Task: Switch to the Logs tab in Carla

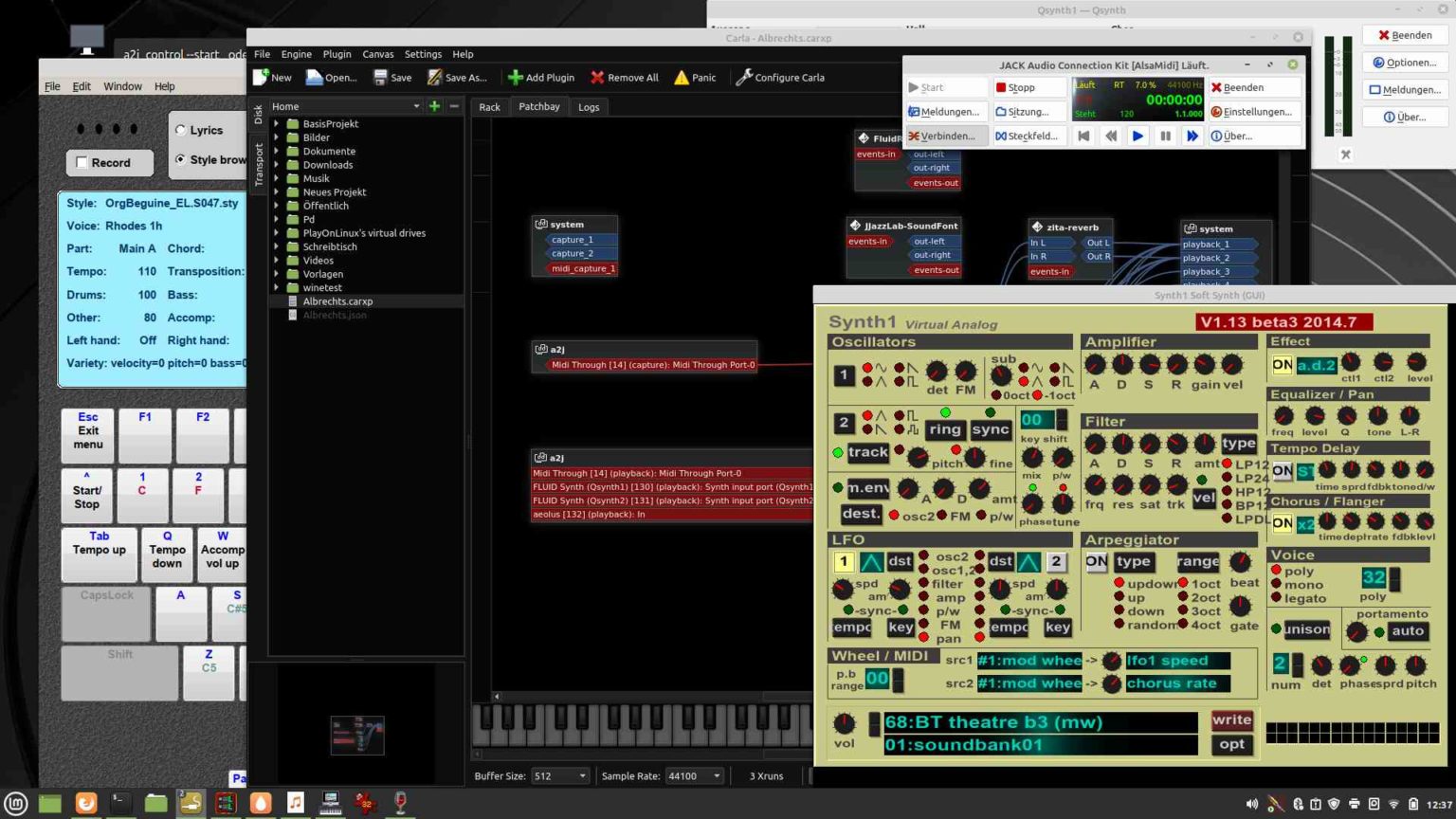Action: [589, 106]
